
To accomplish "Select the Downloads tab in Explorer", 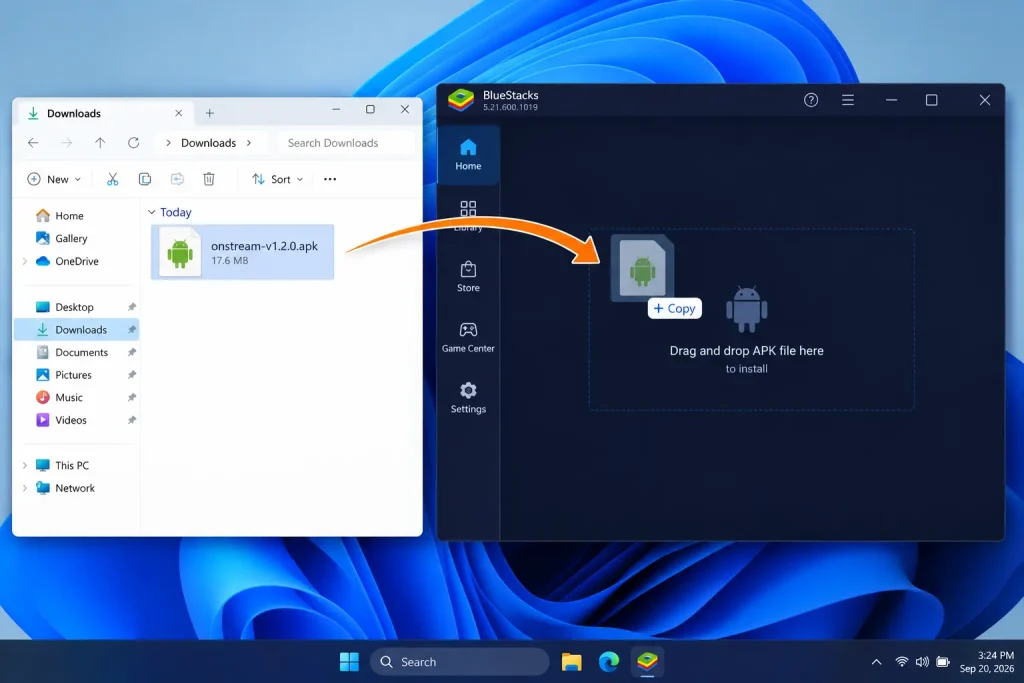I will pyautogui.click(x=104, y=113).
